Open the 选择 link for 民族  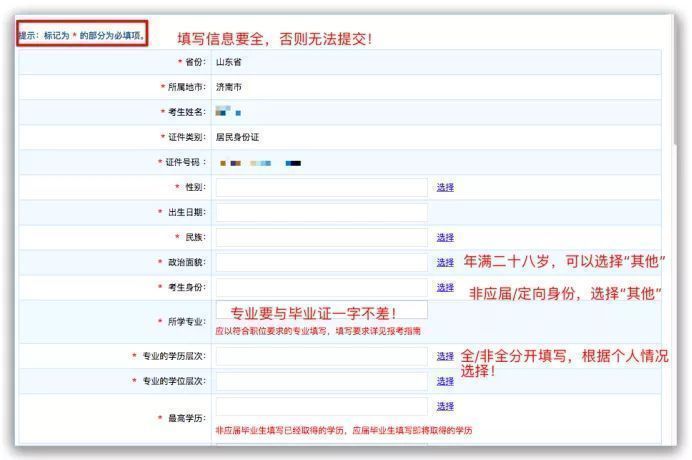pyautogui.click(x=445, y=238)
